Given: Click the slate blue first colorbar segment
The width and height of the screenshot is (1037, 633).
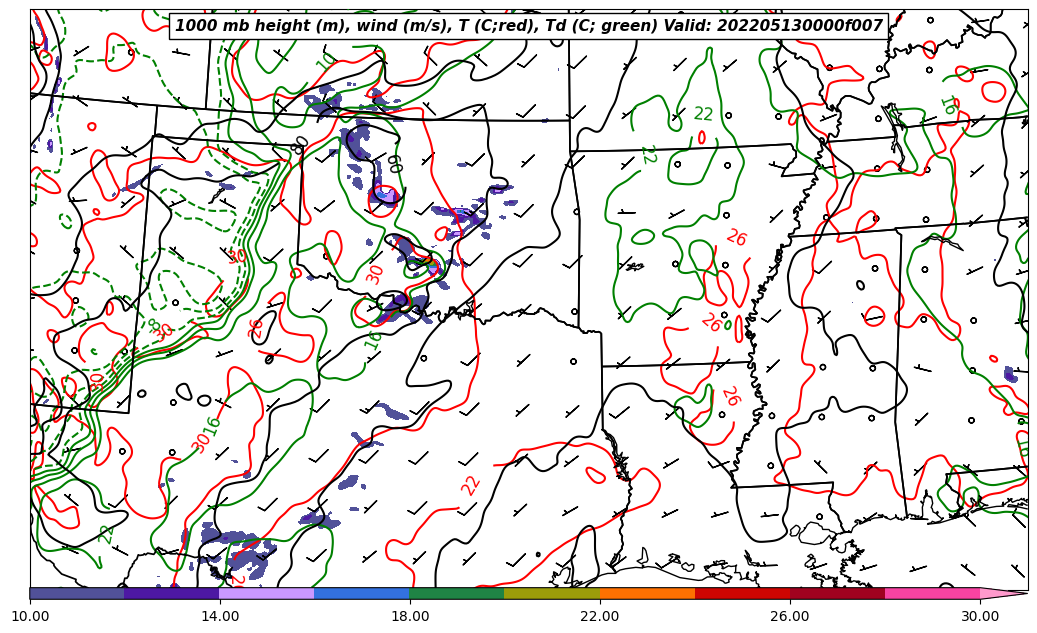Looking at the screenshot, I should [77, 593].
